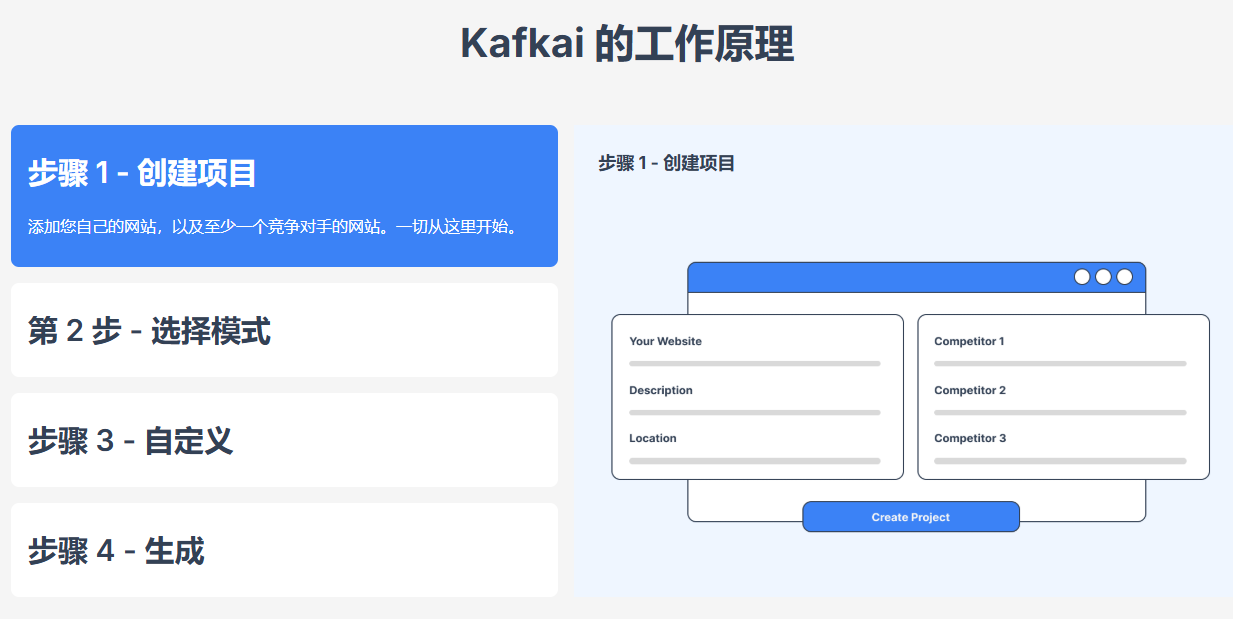The height and width of the screenshot is (619, 1233).
Task: Switch to 步骤 3 - 自定义 step
Action: [284, 440]
